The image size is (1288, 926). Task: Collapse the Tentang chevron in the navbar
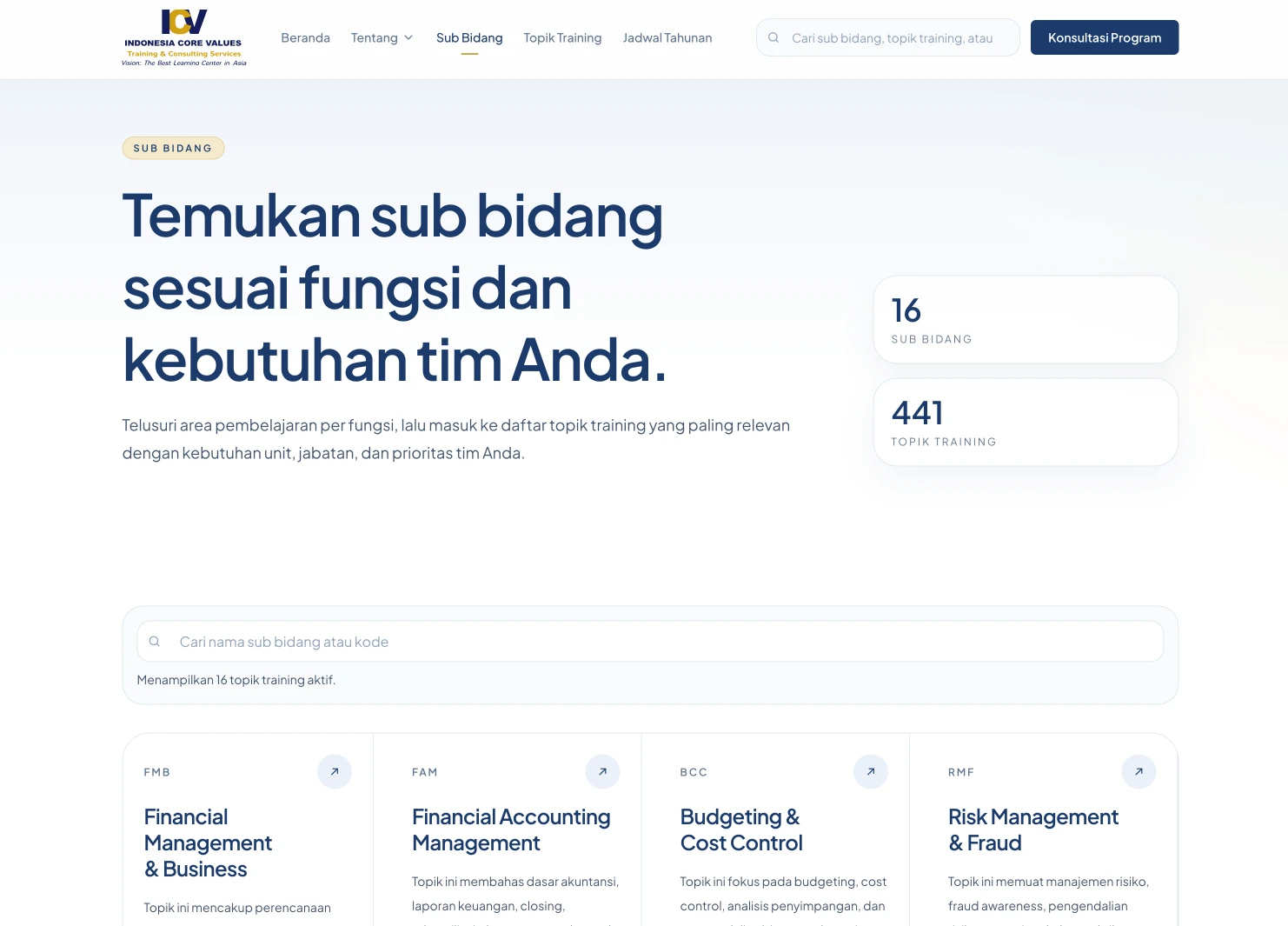(408, 37)
